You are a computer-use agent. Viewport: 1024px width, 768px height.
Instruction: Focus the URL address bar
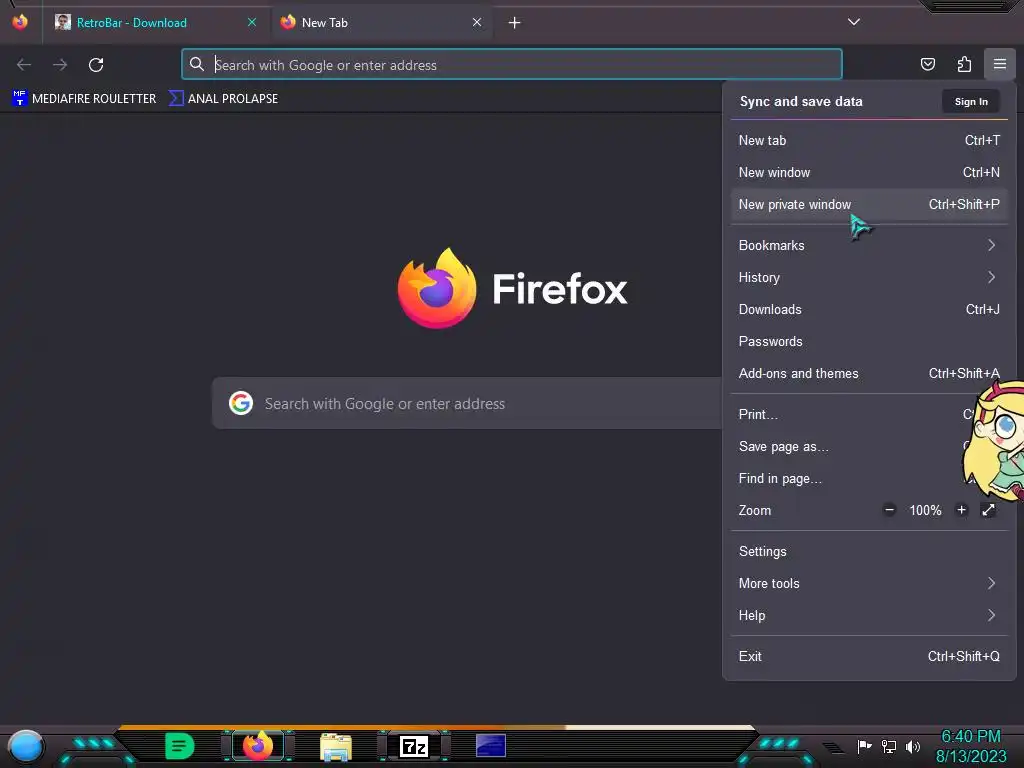click(512, 65)
